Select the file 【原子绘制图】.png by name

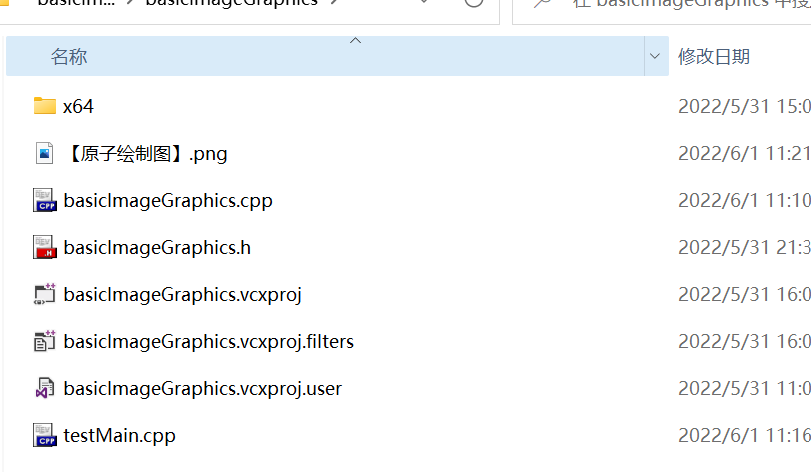click(x=146, y=154)
